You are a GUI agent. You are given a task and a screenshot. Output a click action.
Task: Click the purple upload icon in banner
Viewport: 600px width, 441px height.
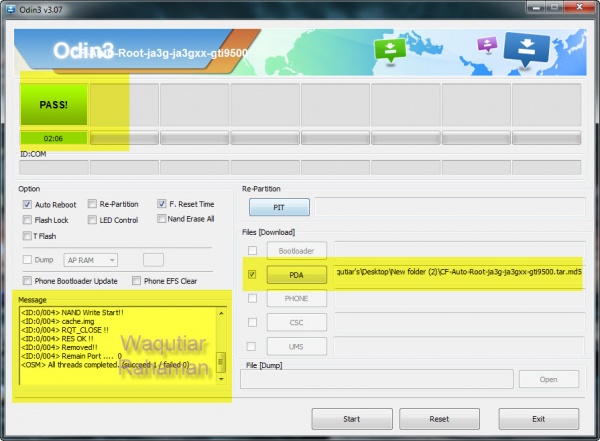pyautogui.click(x=487, y=44)
